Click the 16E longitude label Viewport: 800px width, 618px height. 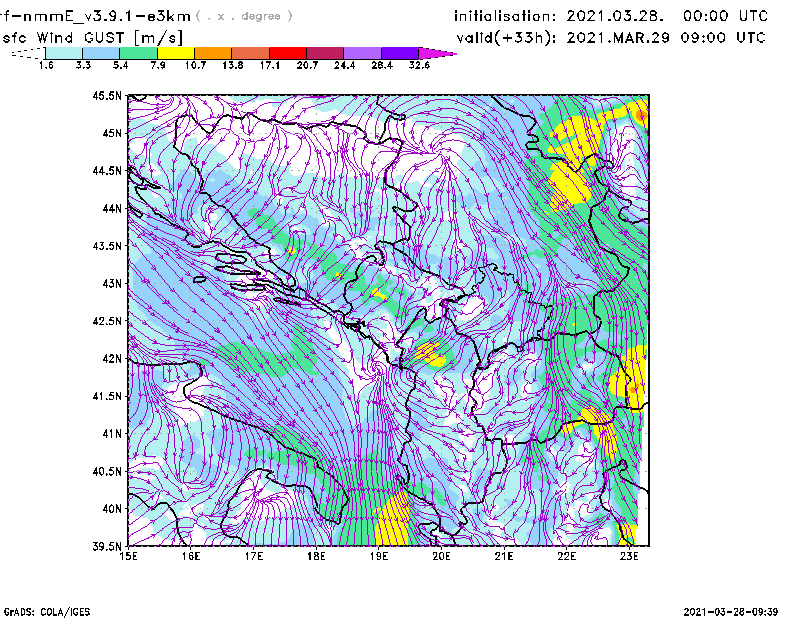191,556
